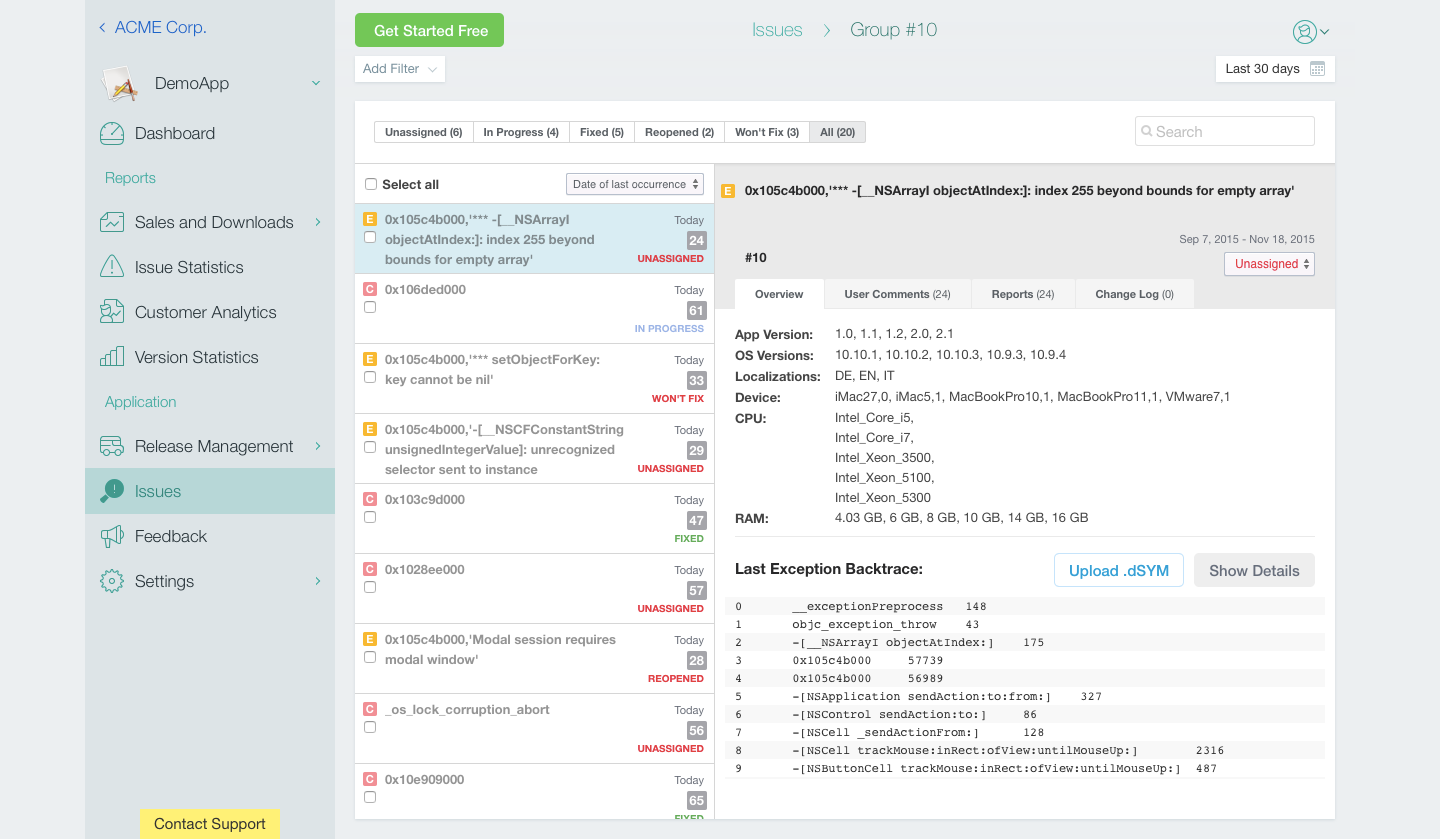Expand the Release Management submenu arrow
The width and height of the screenshot is (1440, 839).
pos(318,446)
